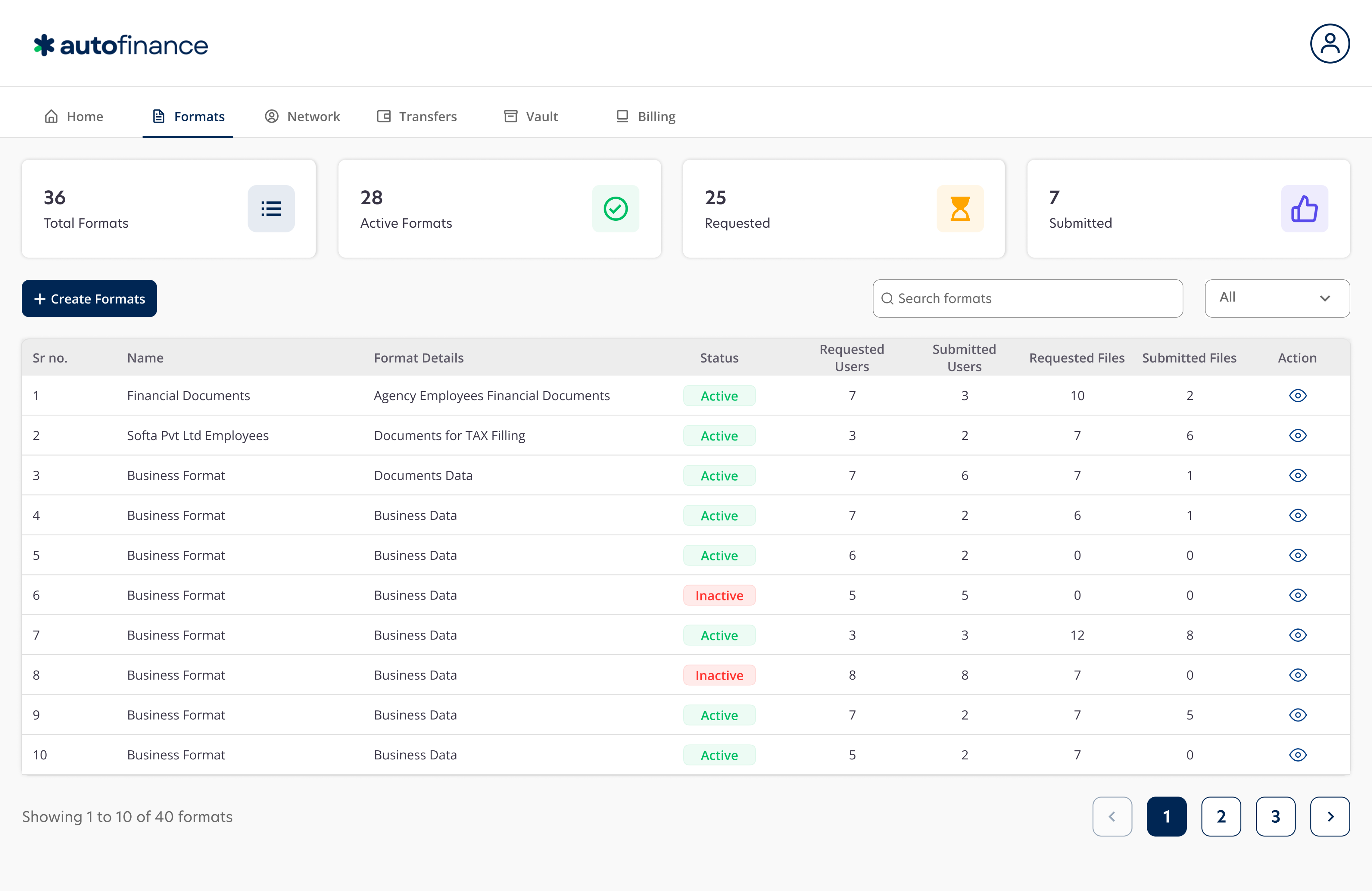This screenshot has height=891, width=1372.
Task: Click the Total Formats card
Action: [169, 209]
